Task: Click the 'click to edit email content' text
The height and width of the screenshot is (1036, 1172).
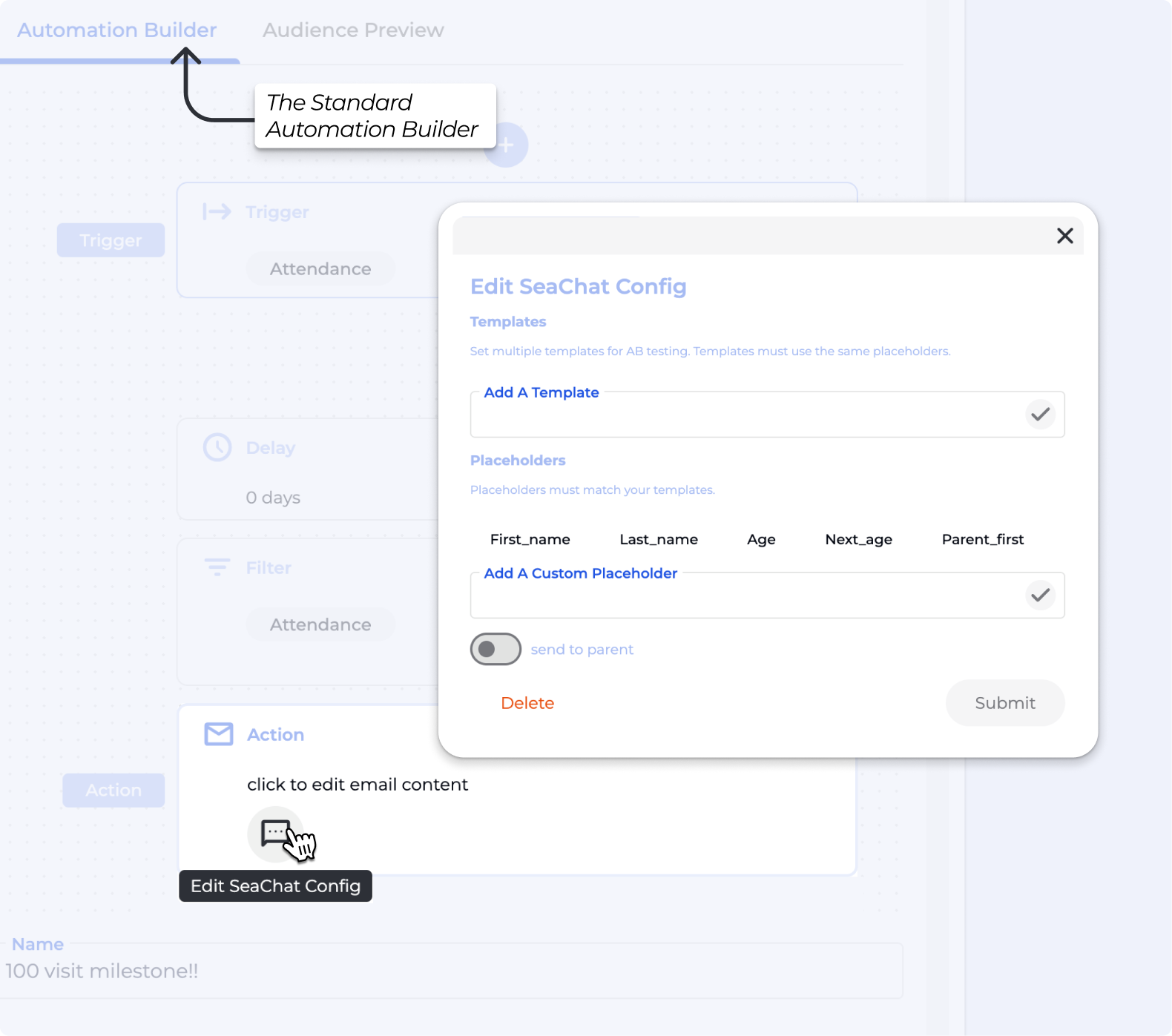Action: [x=358, y=785]
